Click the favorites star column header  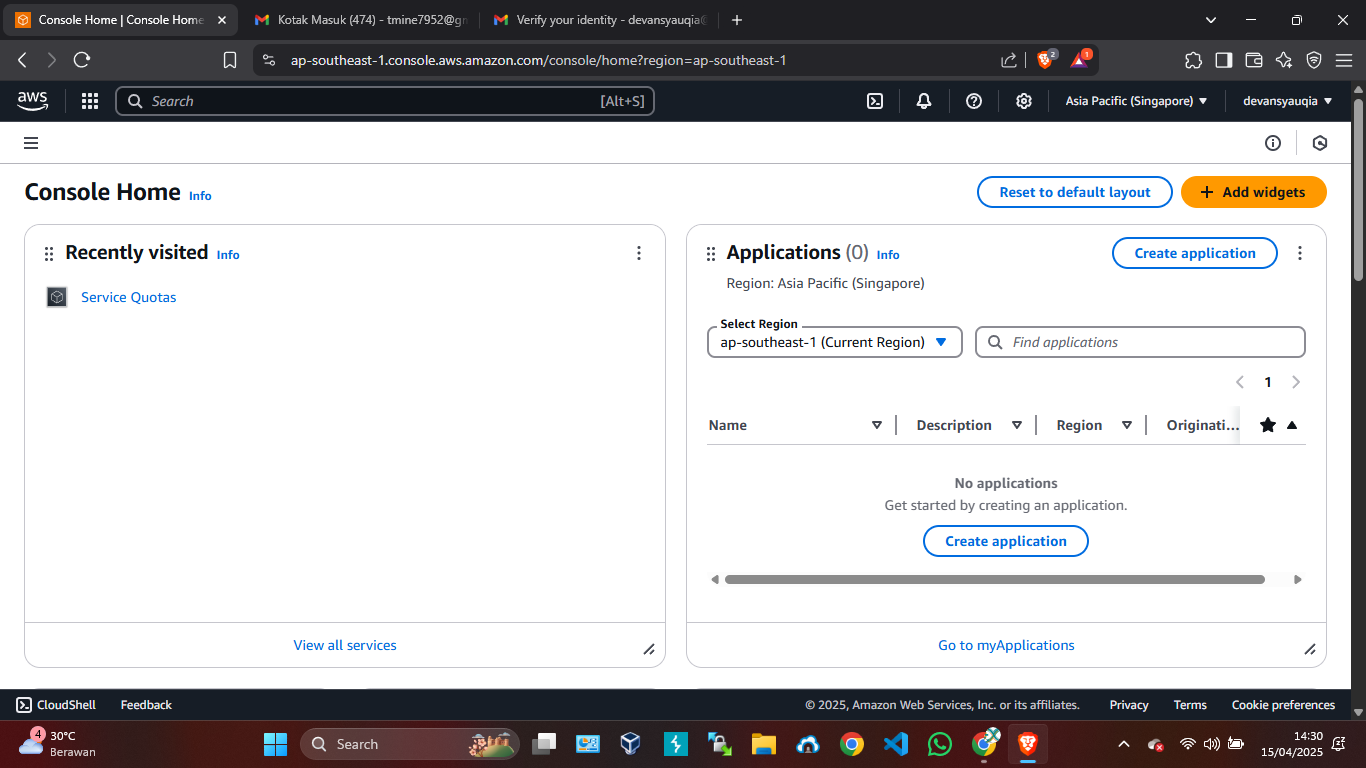(1268, 425)
